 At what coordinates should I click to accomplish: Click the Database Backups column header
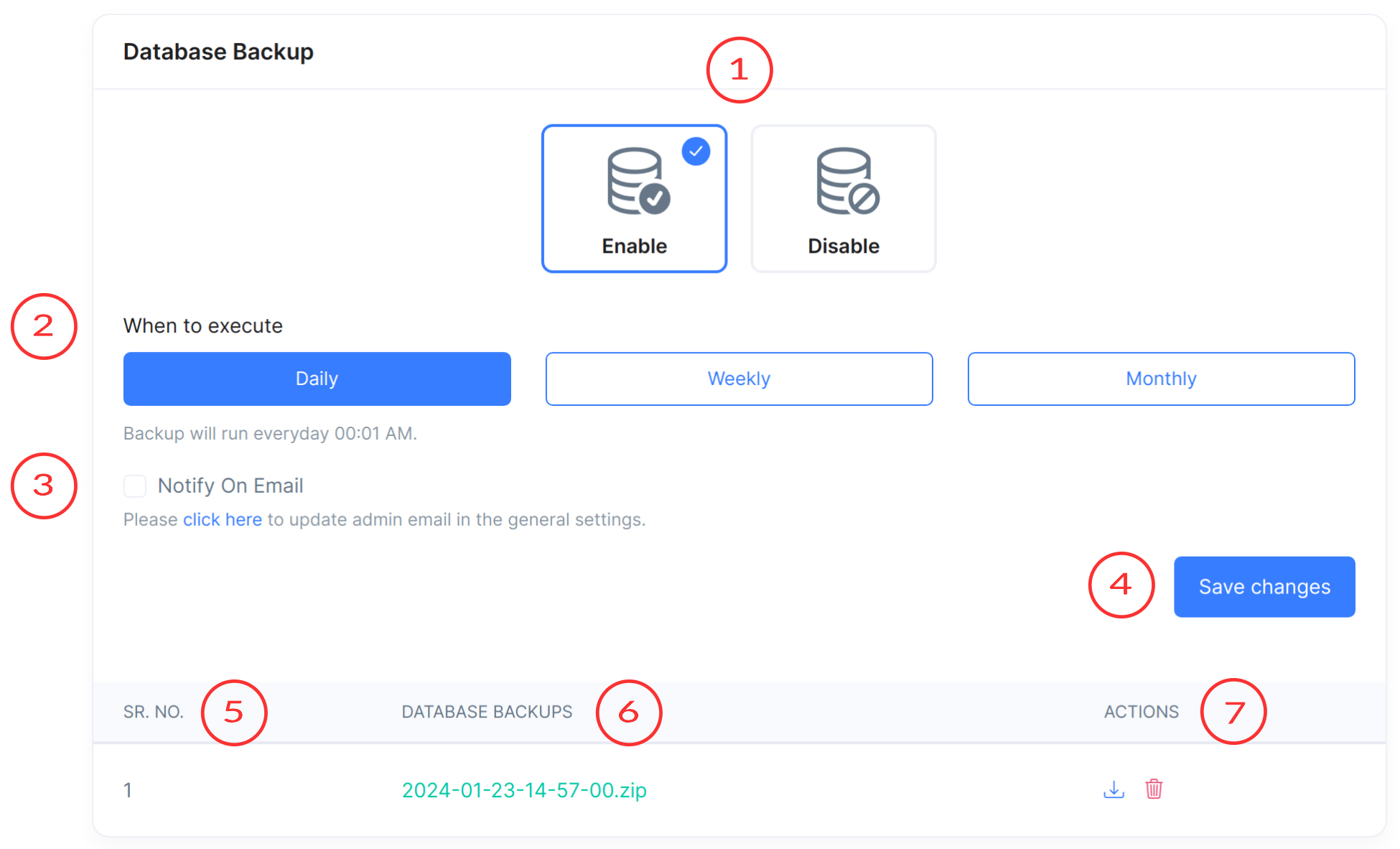[487, 712]
